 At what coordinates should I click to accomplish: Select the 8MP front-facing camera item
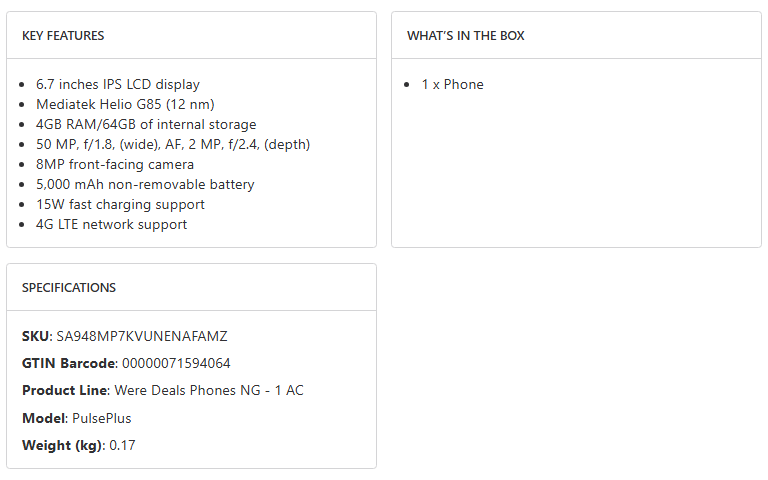click(115, 165)
